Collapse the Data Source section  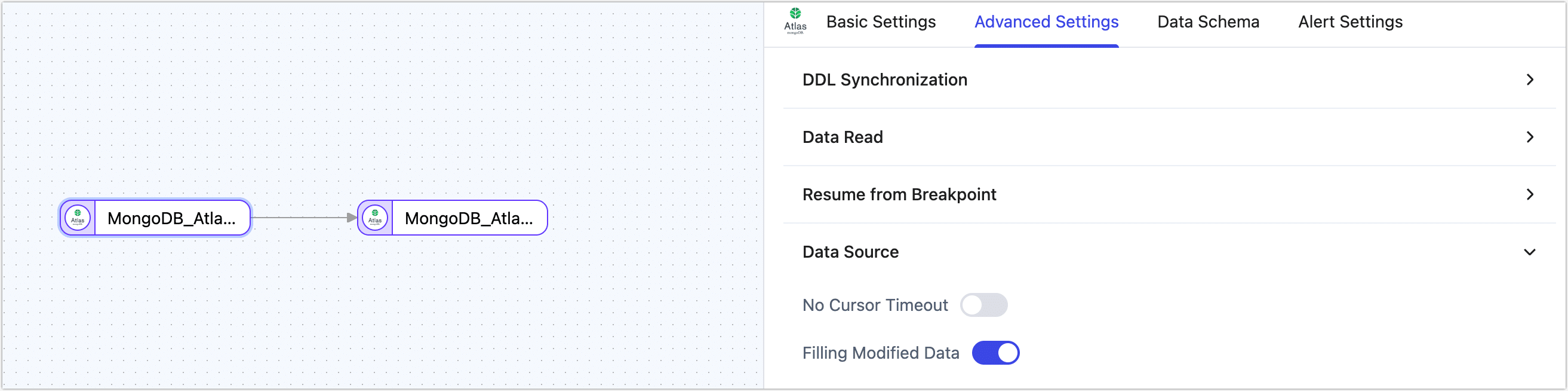1531,252
